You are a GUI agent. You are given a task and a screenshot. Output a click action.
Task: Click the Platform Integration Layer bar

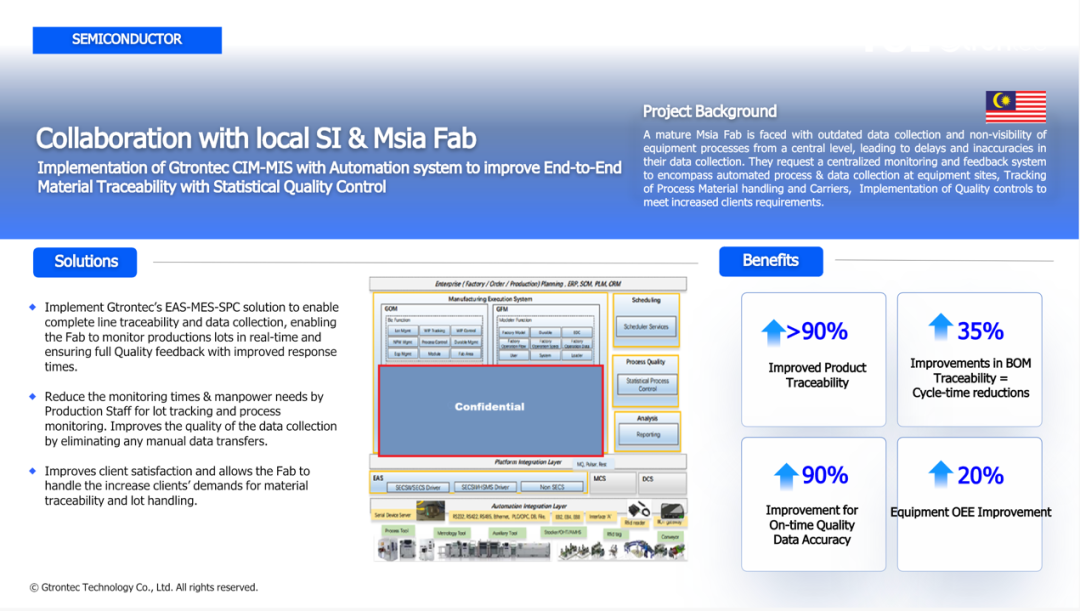528,463
